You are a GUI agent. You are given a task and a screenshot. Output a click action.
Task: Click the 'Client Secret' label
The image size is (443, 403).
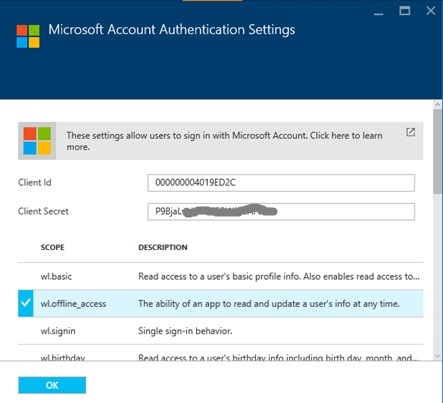(x=43, y=211)
